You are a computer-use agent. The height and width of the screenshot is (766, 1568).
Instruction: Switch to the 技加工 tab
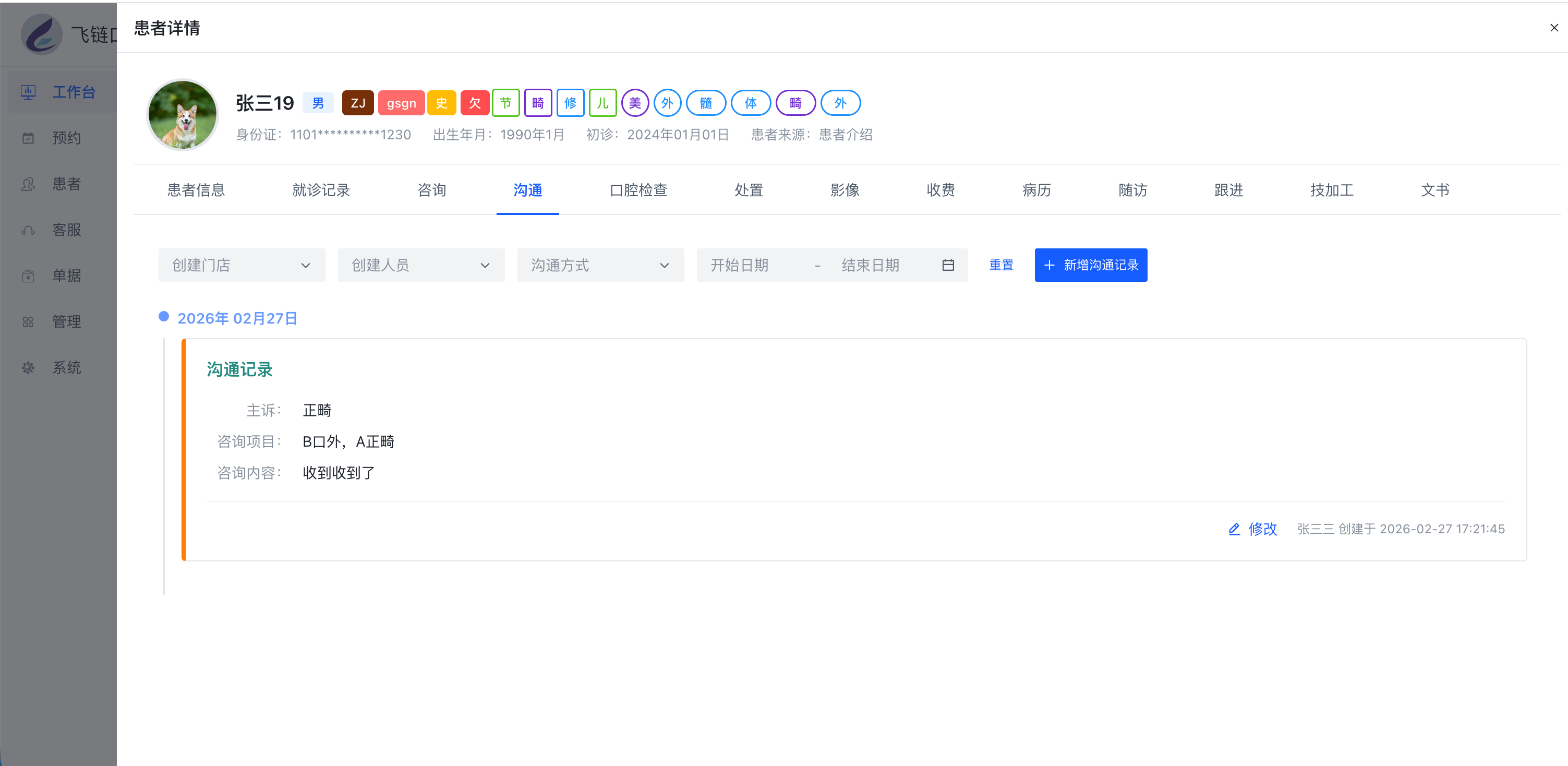(x=1332, y=190)
